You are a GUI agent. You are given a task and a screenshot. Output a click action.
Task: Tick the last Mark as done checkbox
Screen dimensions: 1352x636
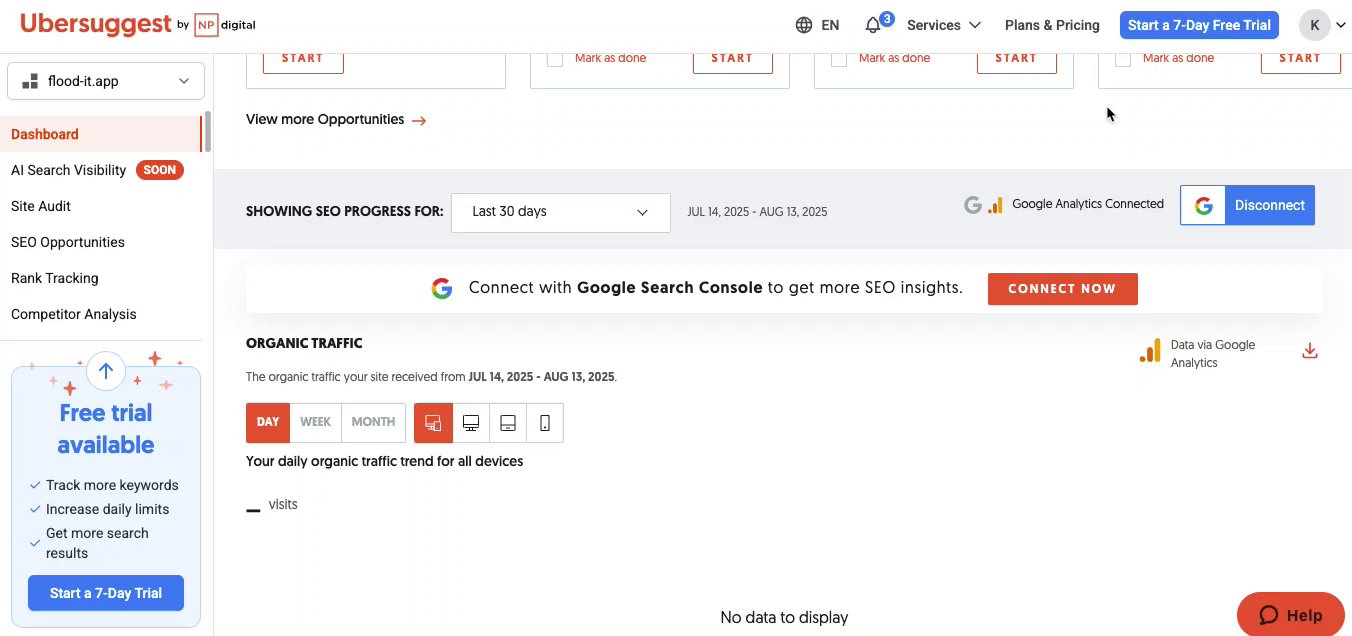click(1123, 59)
